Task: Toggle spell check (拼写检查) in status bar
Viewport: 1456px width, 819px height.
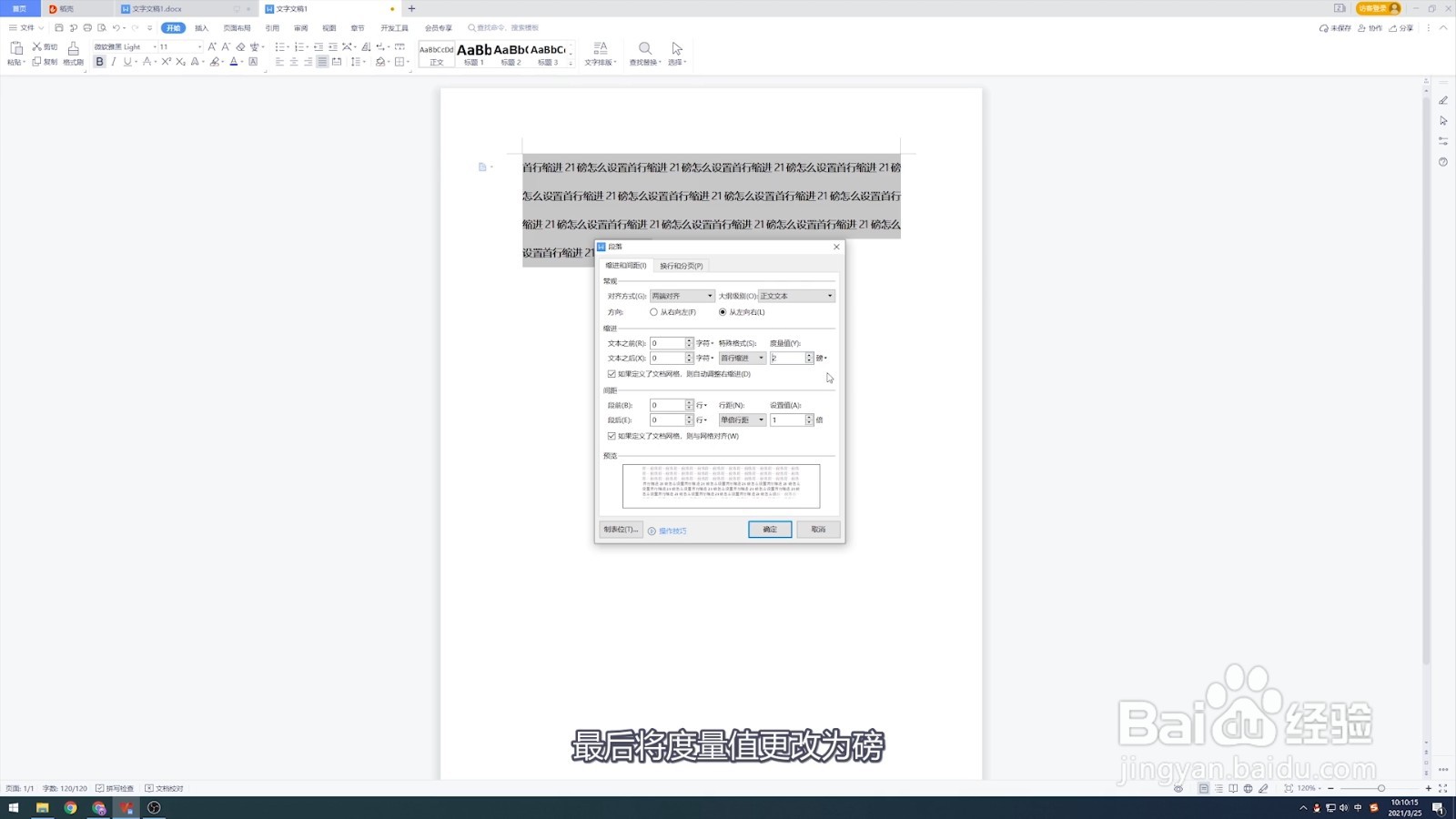Action: 115,788
